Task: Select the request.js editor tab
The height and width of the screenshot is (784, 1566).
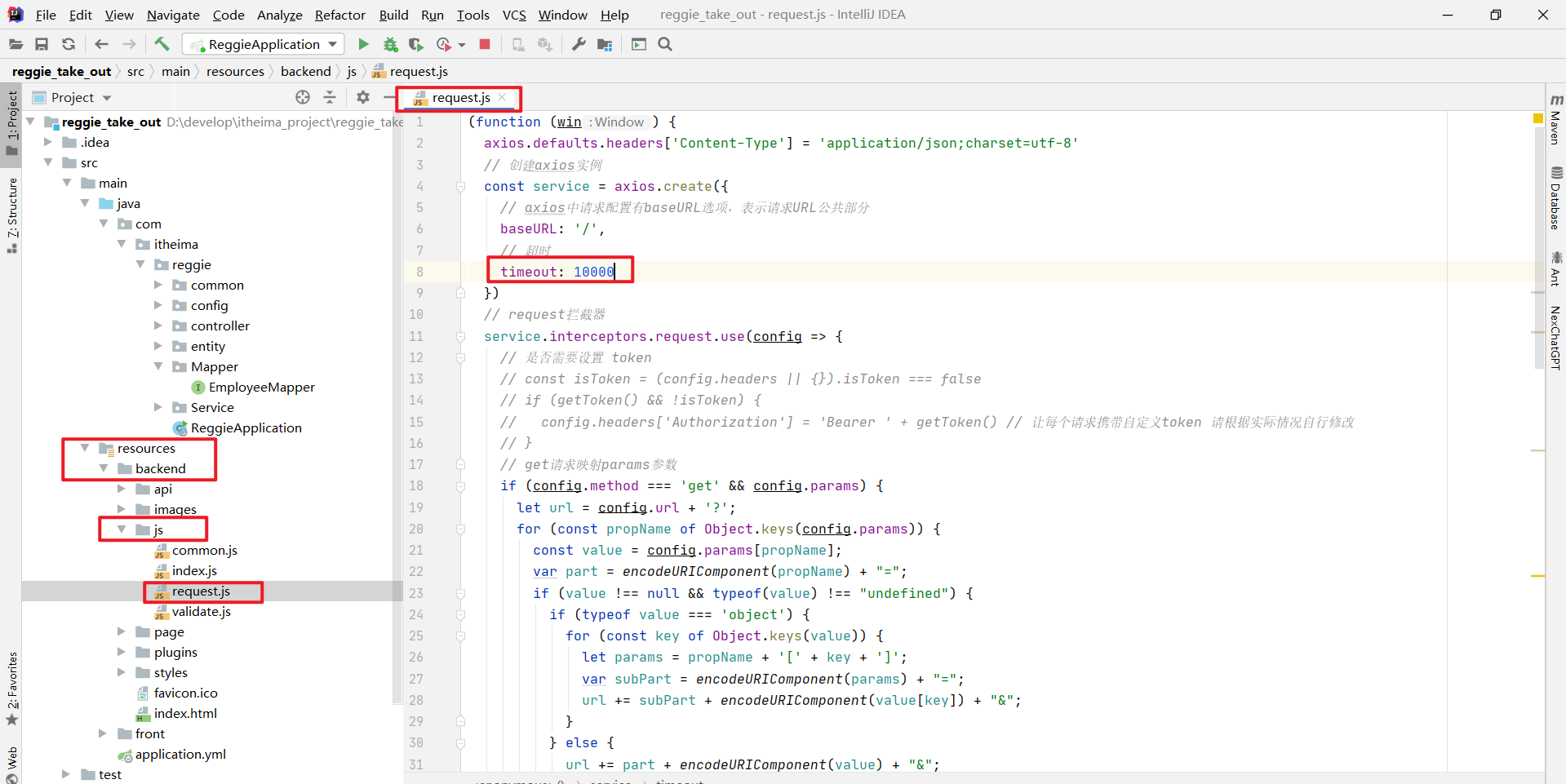Action: click(461, 98)
